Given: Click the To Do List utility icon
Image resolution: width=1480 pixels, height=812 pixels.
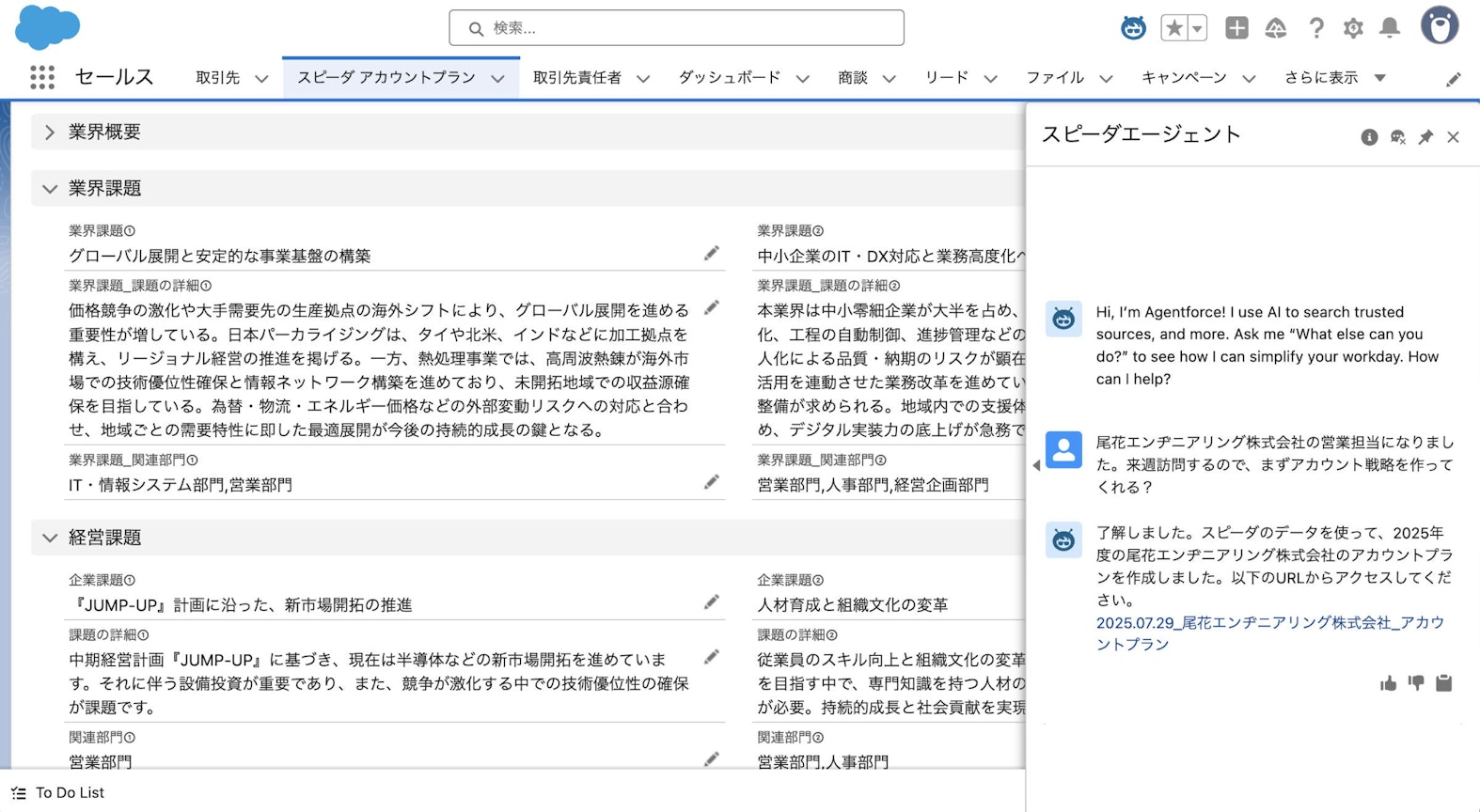Looking at the screenshot, I should pyautogui.click(x=19, y=793).
